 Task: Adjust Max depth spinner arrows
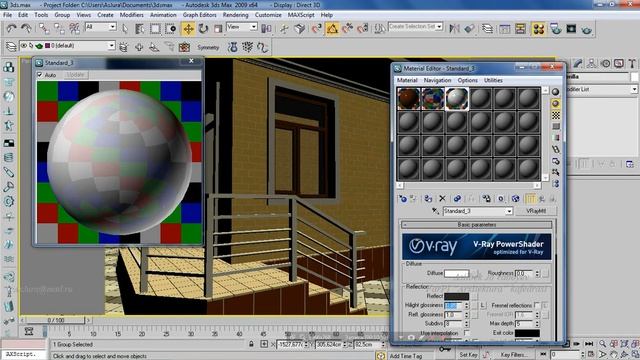(537, 324)
